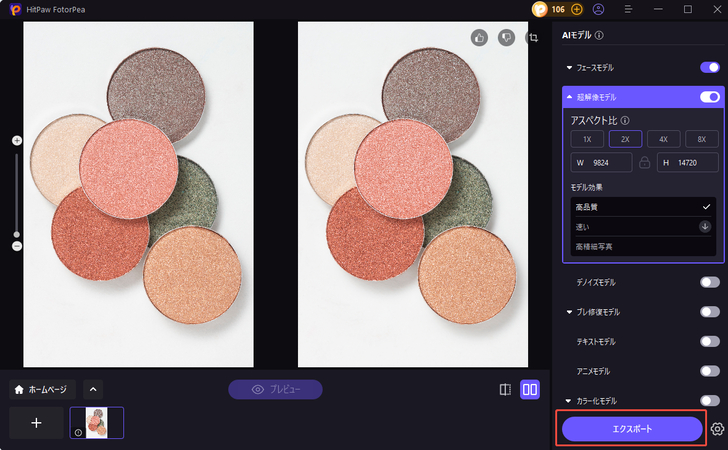This screenshot has height=450, width=728.
Task: Go to ホームページ
Action: [42, 390]
